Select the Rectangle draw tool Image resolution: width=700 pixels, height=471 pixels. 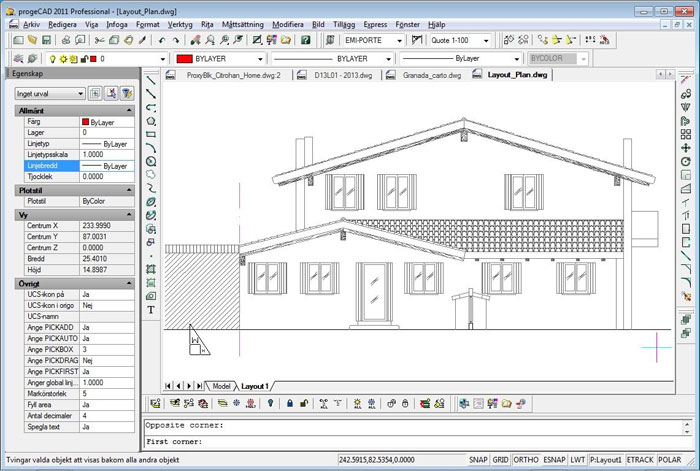151,134
